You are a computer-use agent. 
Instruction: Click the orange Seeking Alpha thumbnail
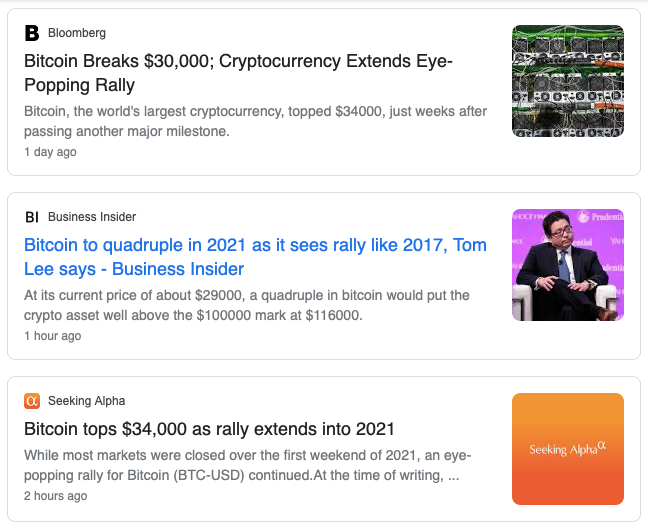coord(568,449)
